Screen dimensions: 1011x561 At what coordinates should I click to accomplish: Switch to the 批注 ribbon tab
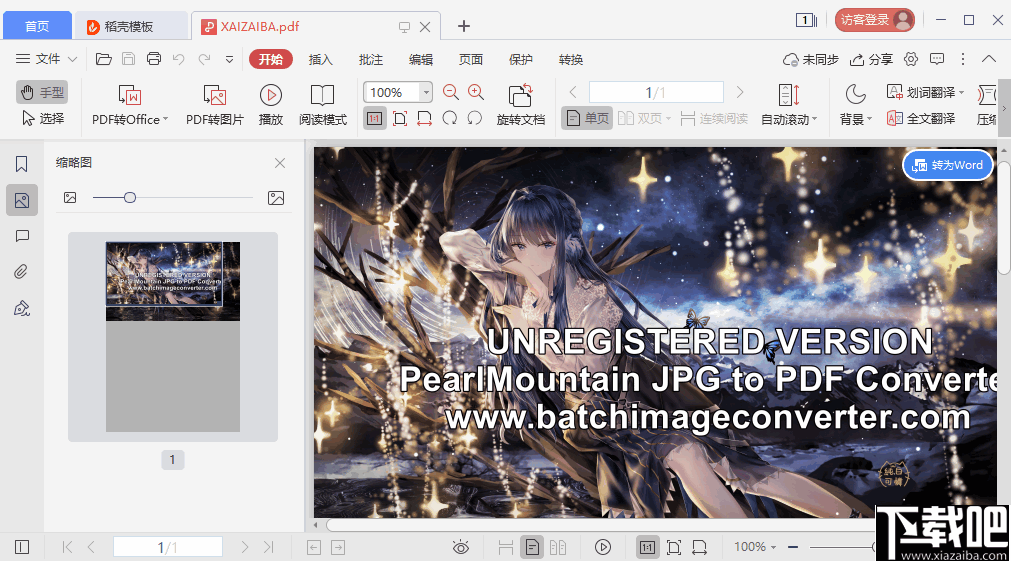coord(371,59)
